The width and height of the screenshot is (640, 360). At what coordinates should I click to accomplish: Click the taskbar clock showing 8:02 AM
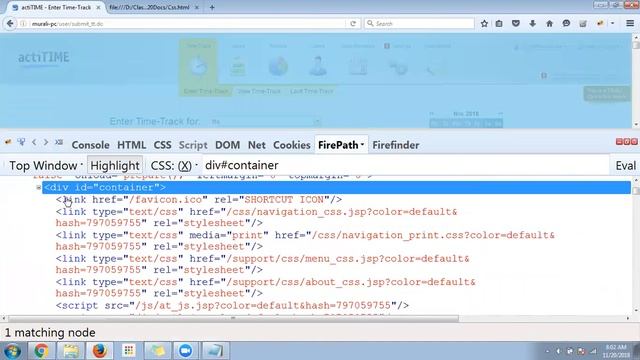pyautogui.click(x=617, y=351)
